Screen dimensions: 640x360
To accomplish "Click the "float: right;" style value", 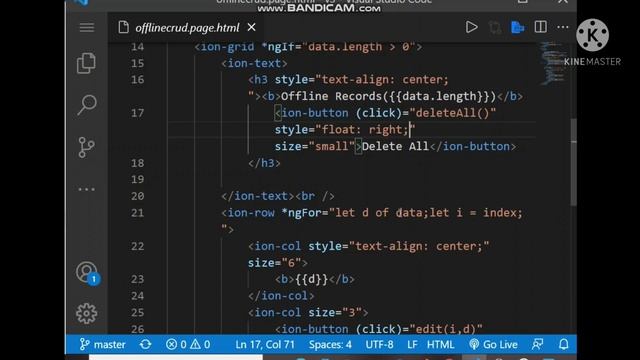I will click(x=365, y=130).
